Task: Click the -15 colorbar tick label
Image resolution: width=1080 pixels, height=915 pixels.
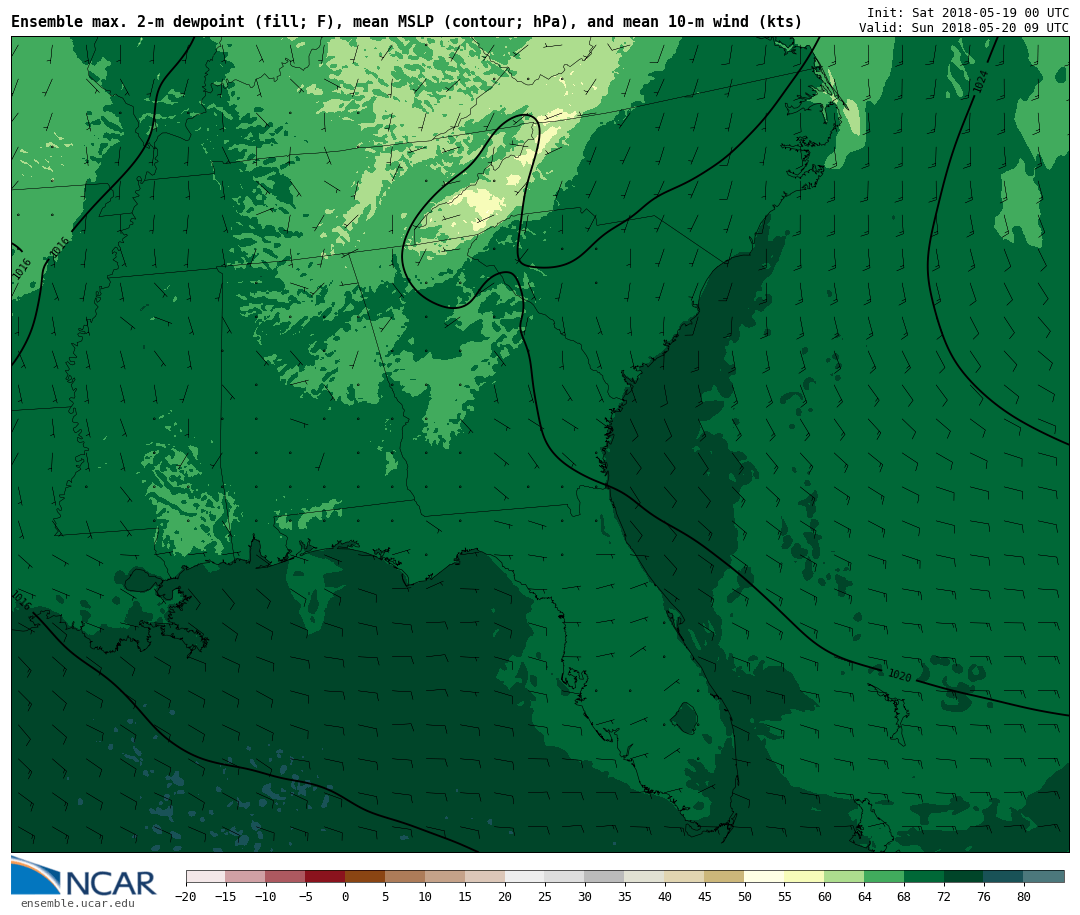Action: [x=225, y=896]
